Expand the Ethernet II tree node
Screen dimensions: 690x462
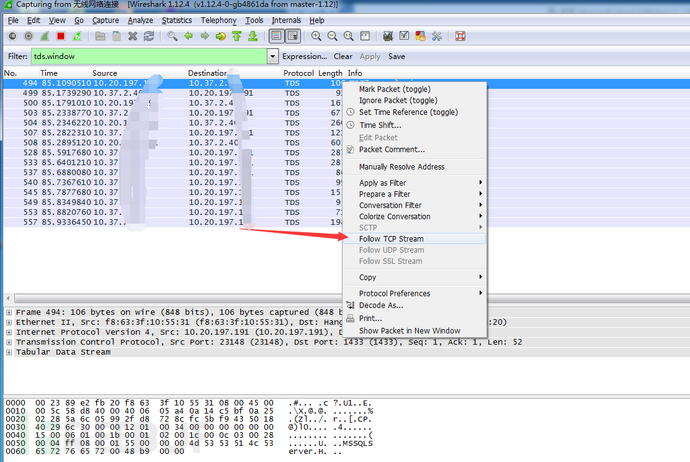(x=9, y=322)
